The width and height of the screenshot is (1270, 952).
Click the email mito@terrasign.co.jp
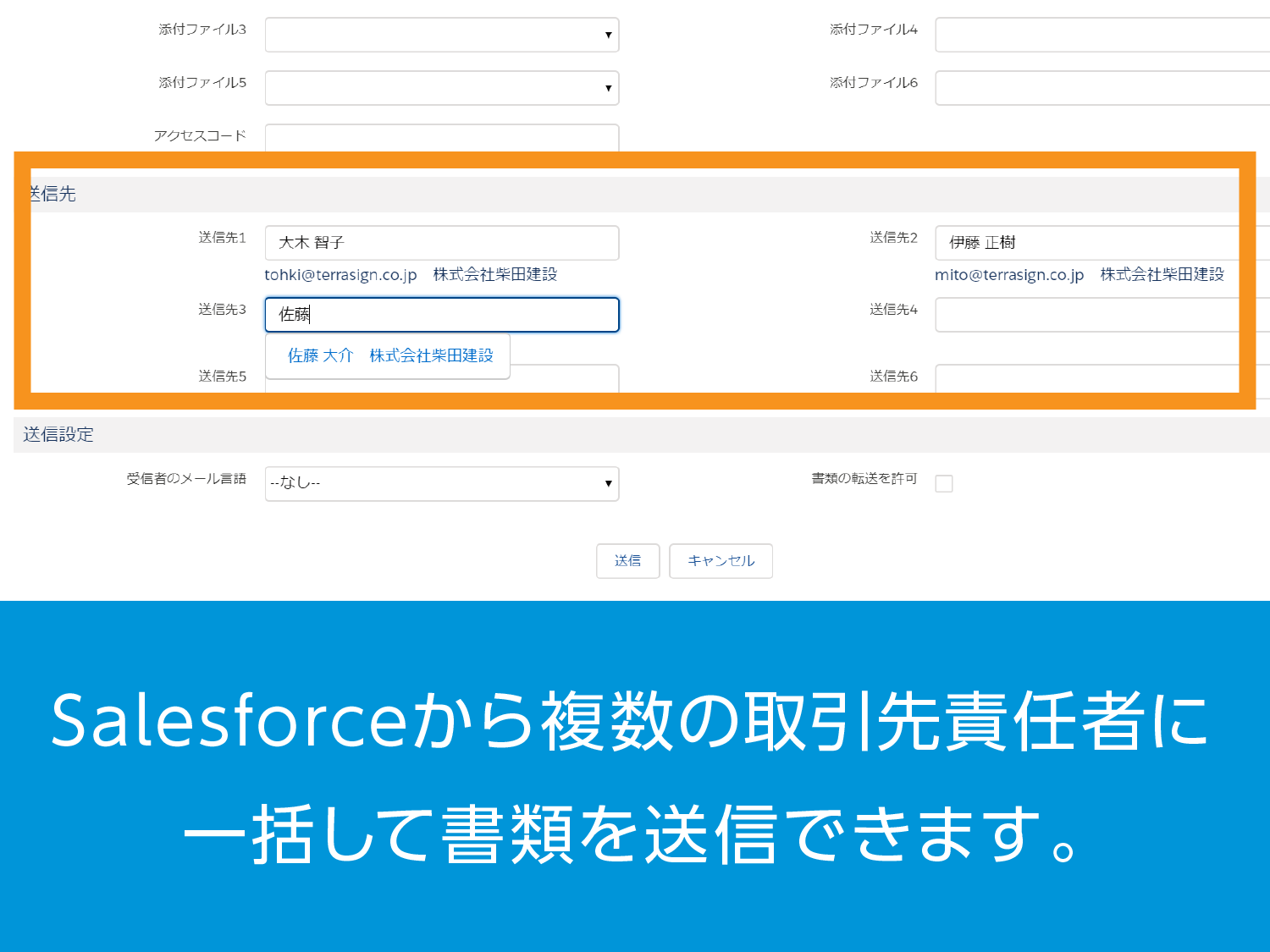[x=1009, y=275]
